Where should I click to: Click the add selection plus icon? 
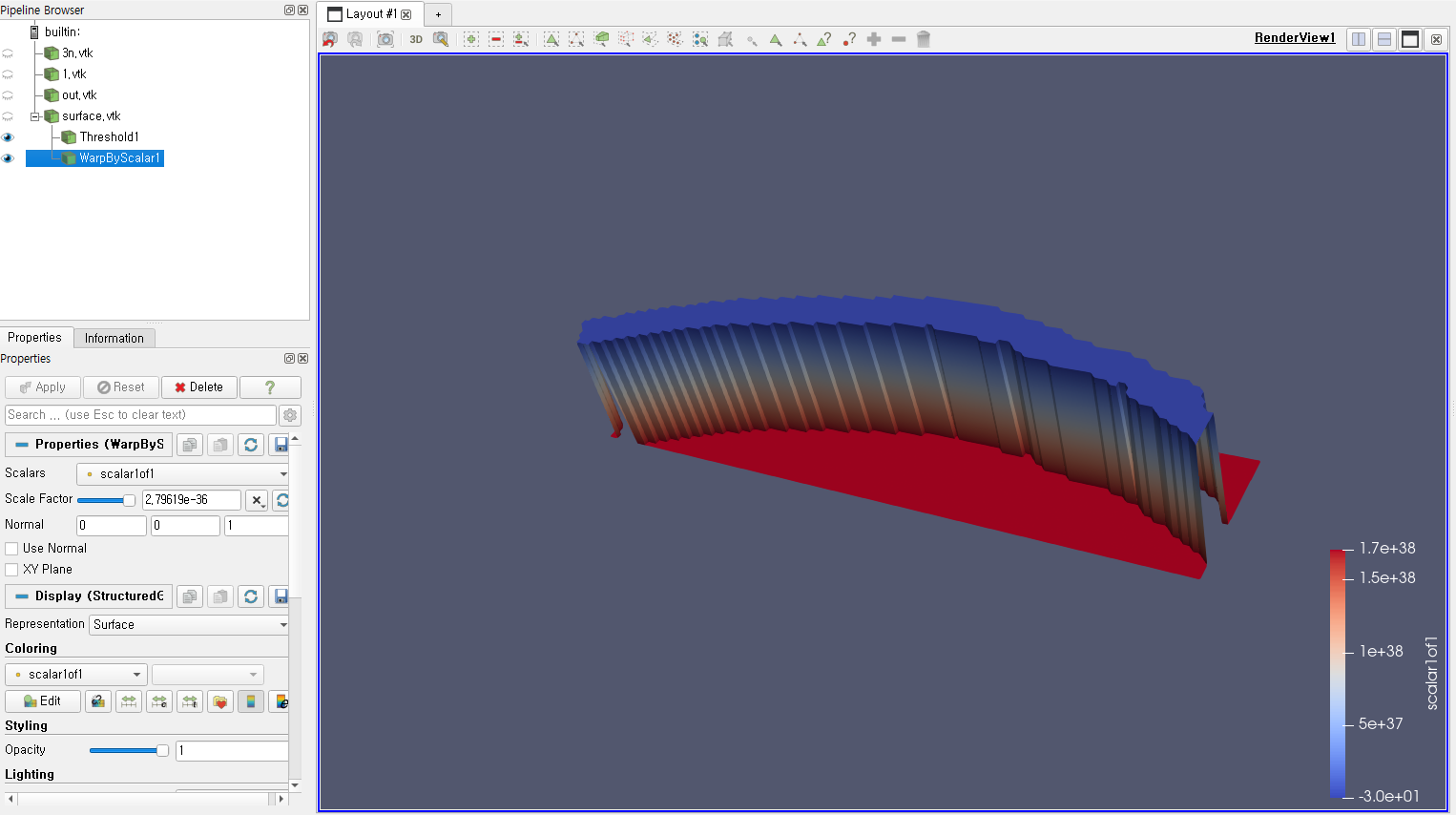[x=471, y=39]
